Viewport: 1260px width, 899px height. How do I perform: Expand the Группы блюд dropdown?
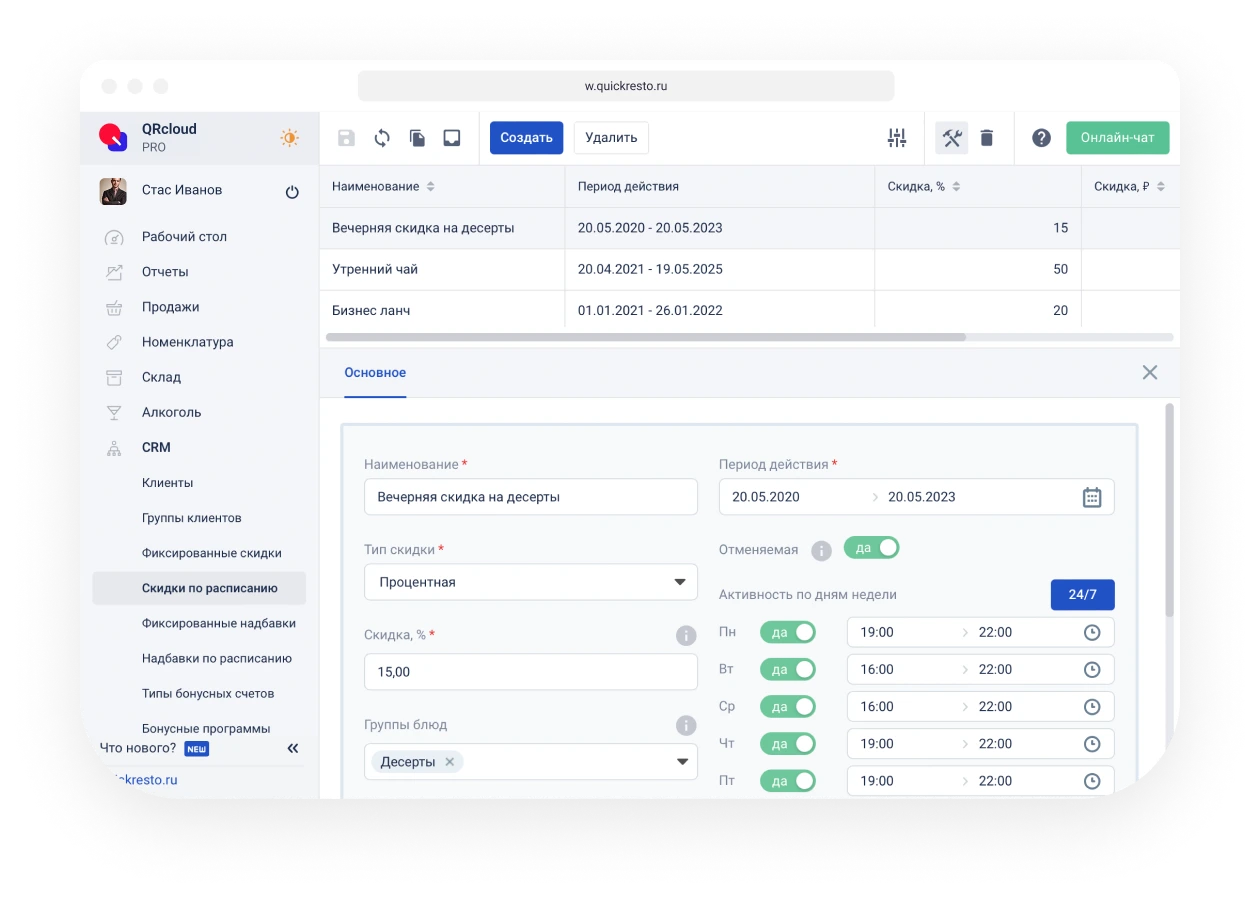(682, 761)
